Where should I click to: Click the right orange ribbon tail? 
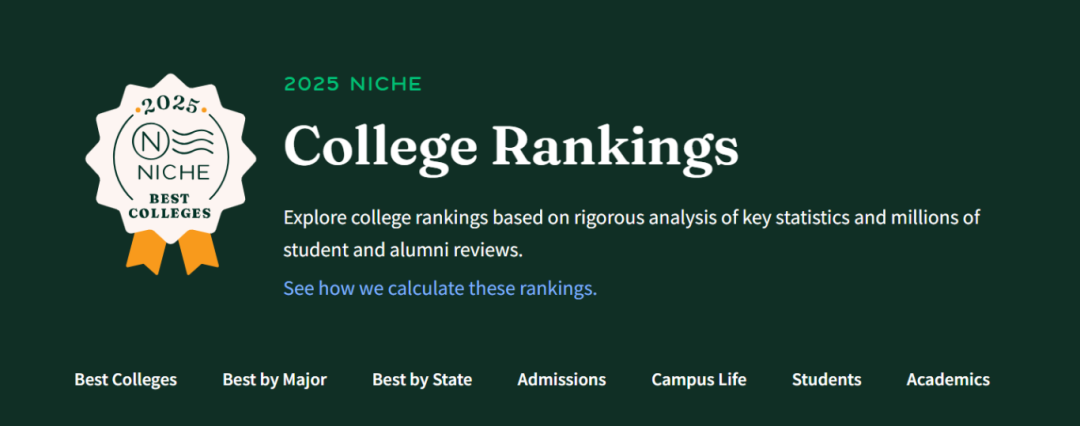click(197, 251)
